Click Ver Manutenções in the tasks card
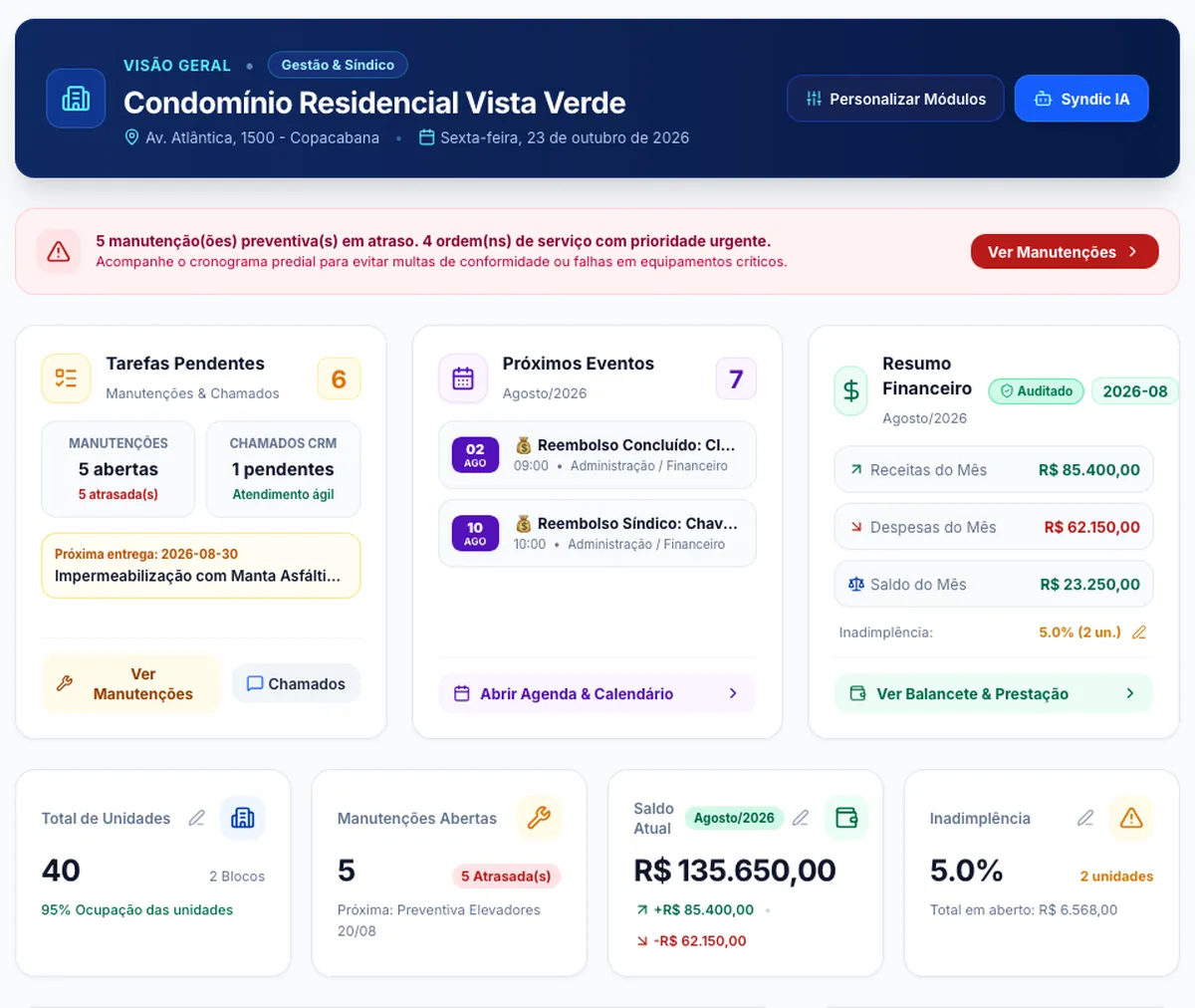 pos(130,684)
